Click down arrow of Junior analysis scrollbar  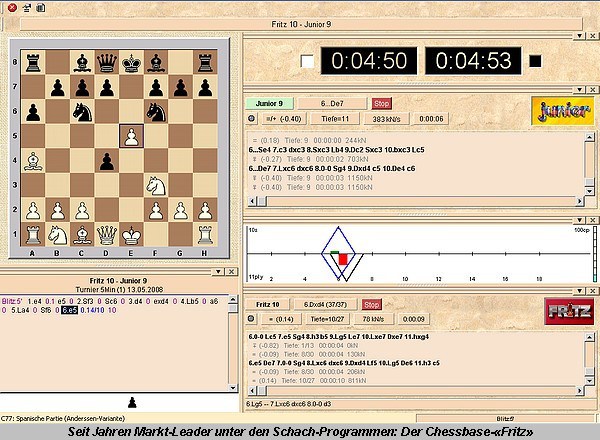click(589, 191)
